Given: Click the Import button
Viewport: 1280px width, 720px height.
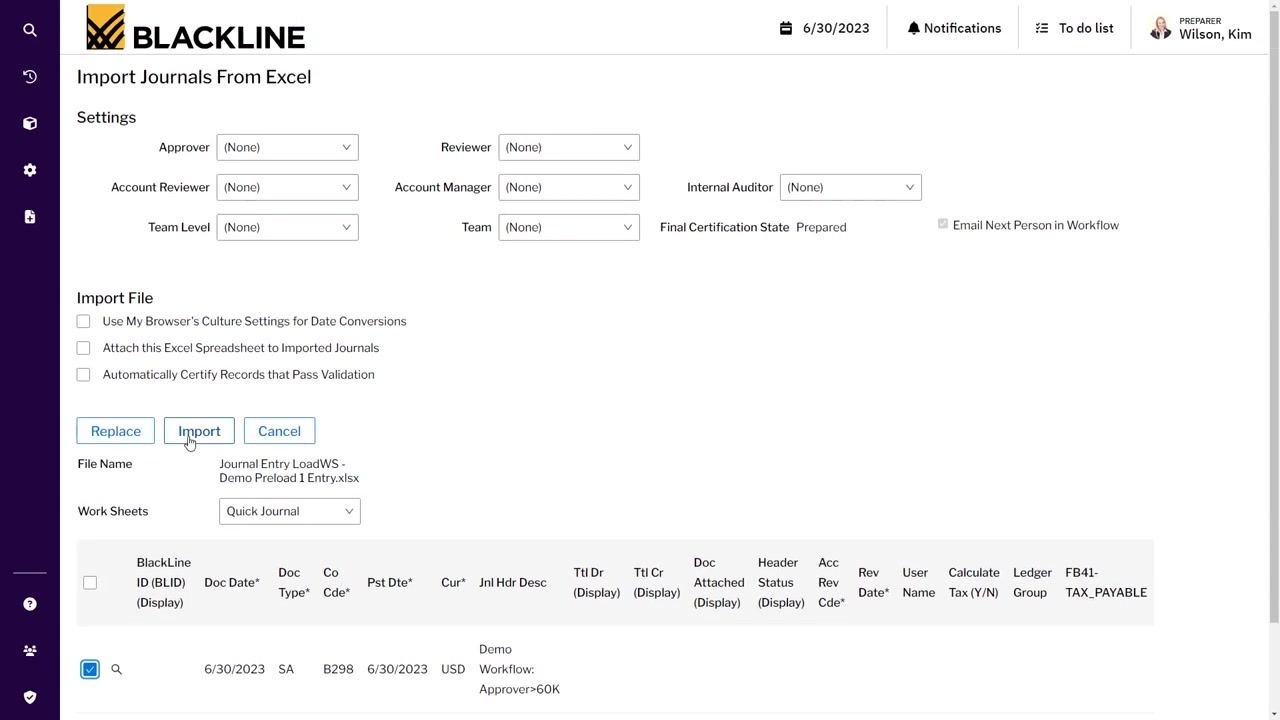Looking at the screenshot, I should click(x=199, y=431).
